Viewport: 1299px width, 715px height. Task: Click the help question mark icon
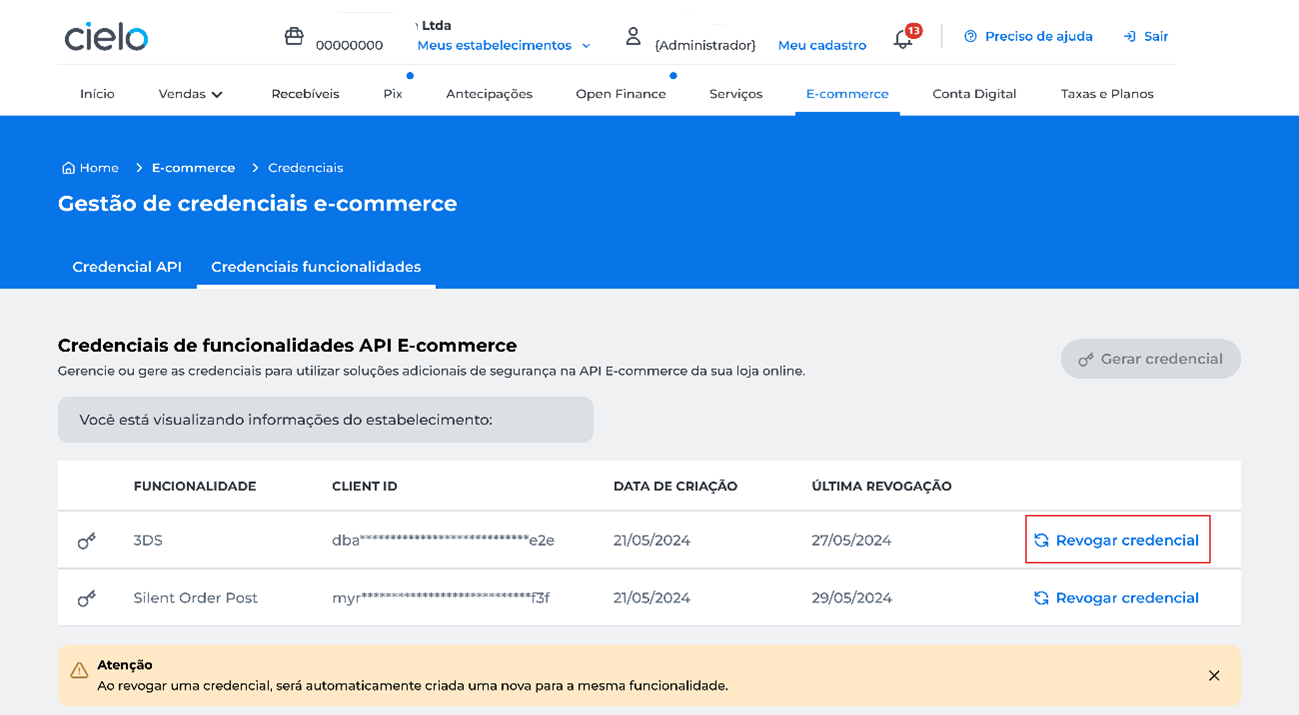click(970, 36)
